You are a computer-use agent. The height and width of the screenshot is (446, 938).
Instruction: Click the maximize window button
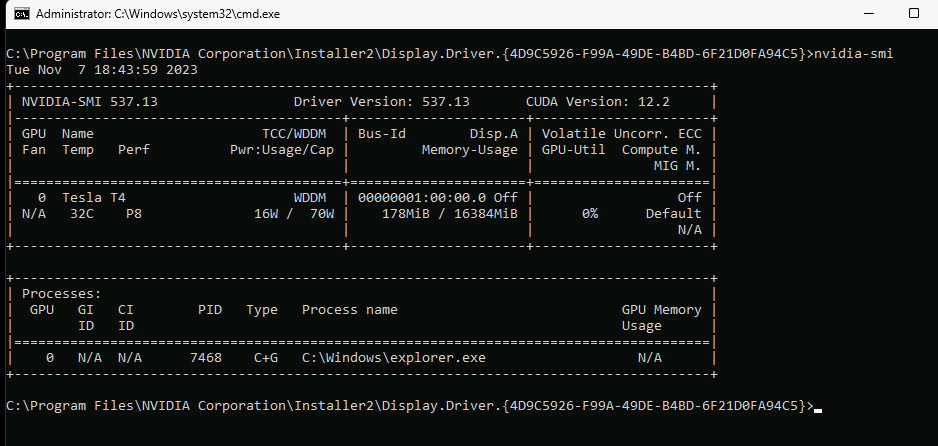[913, 13]
